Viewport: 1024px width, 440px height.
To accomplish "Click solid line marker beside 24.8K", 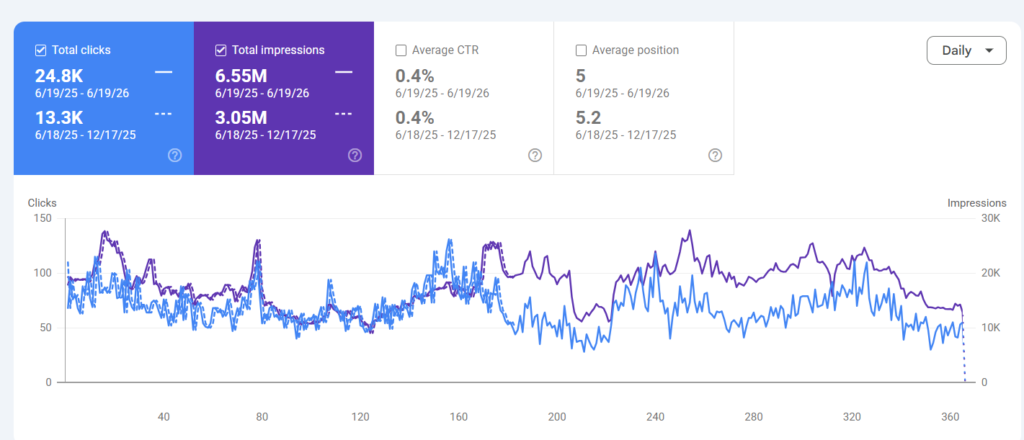I will (x=164, y=72).
